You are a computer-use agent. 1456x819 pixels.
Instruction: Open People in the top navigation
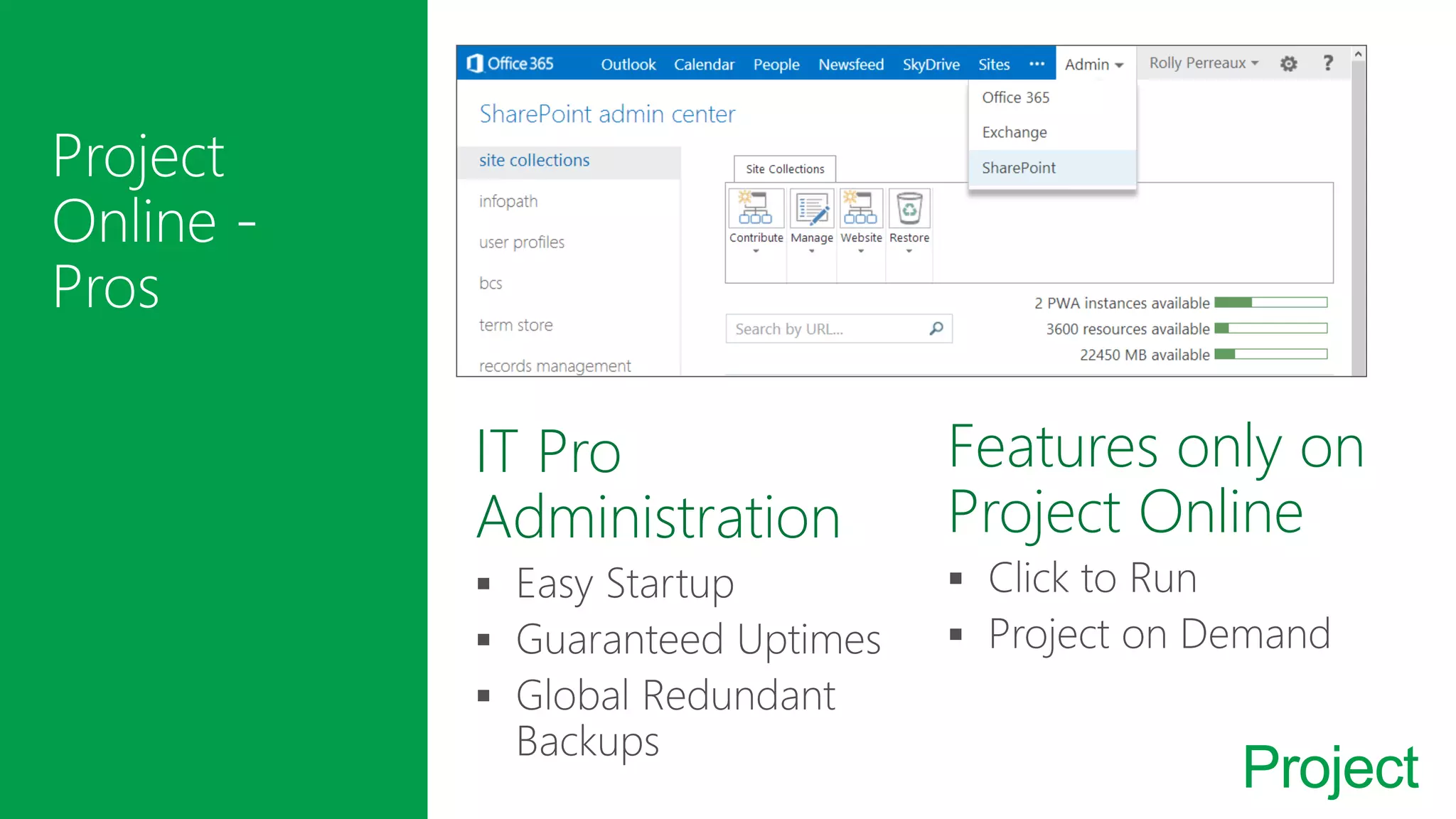pos(776,65)
